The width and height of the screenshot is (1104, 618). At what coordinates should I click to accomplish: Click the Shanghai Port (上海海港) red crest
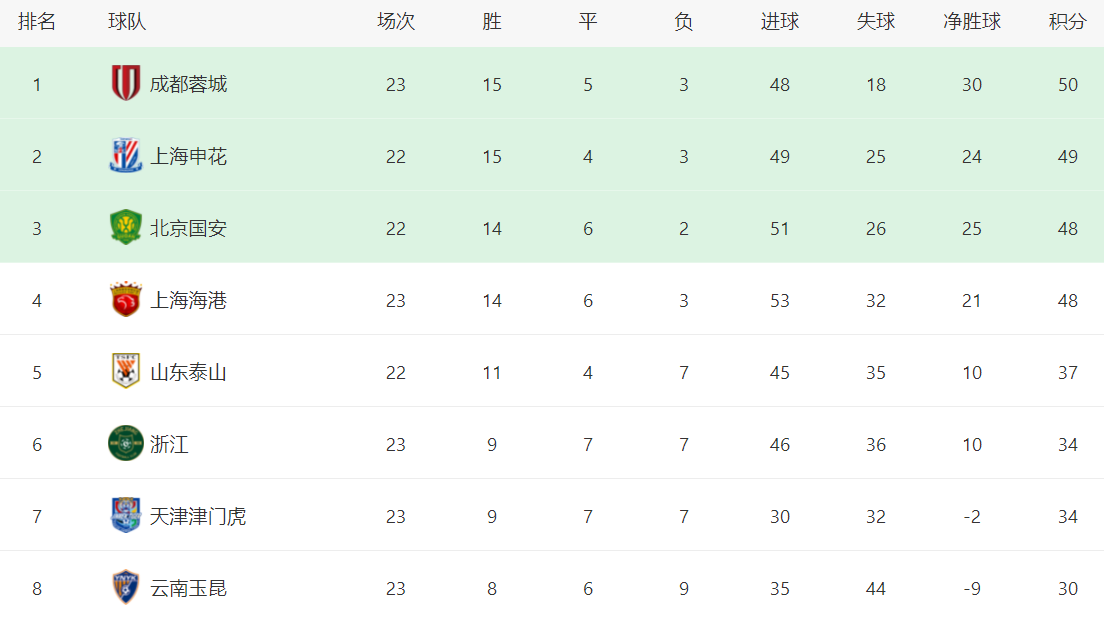point(126,300)
